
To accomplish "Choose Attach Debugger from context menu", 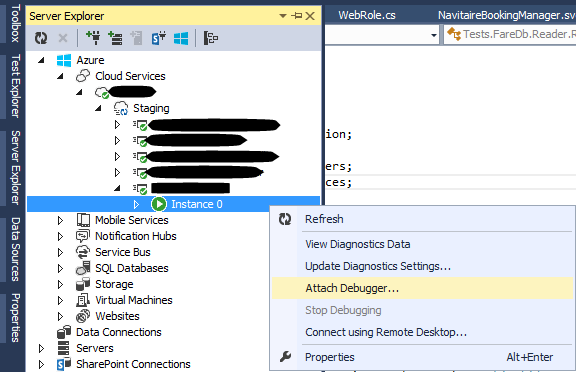I will pyautogui.click(x=422, y=288).
